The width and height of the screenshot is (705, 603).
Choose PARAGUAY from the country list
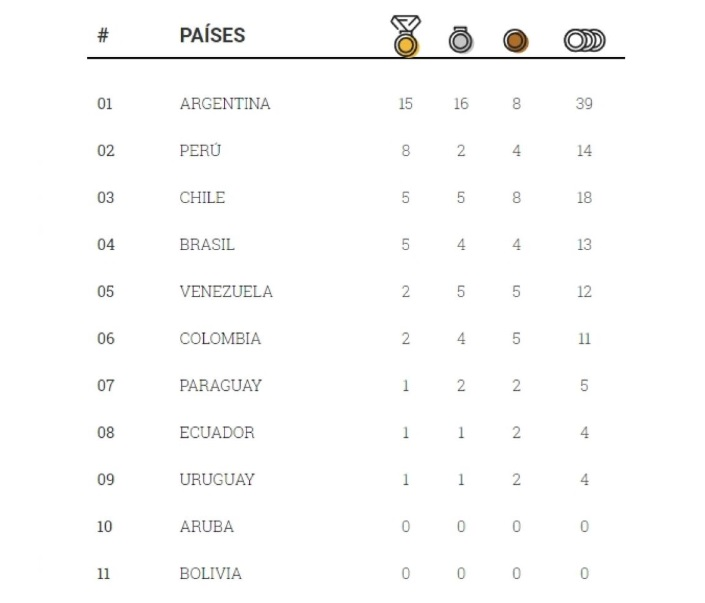pos(220,385)
